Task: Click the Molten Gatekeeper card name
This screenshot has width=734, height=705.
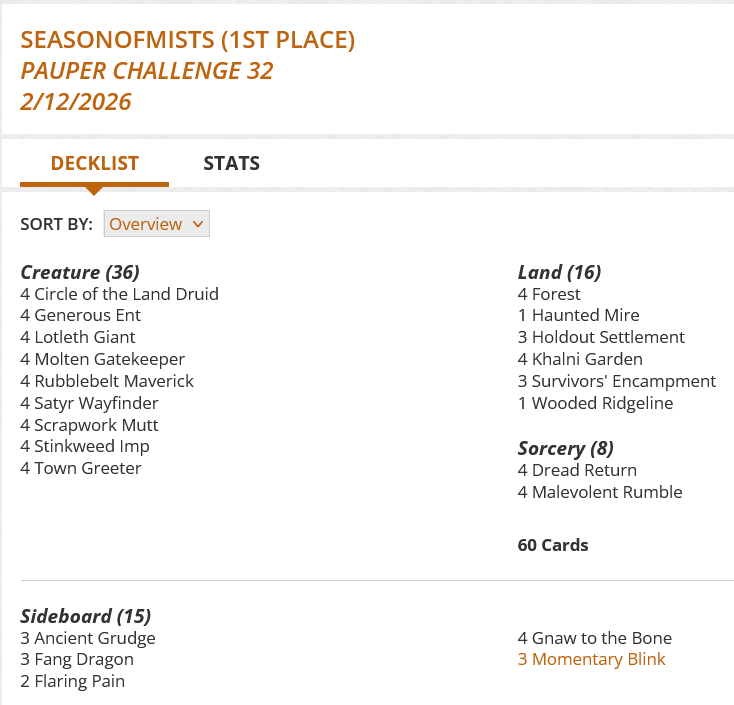Action: click(109, 359)
